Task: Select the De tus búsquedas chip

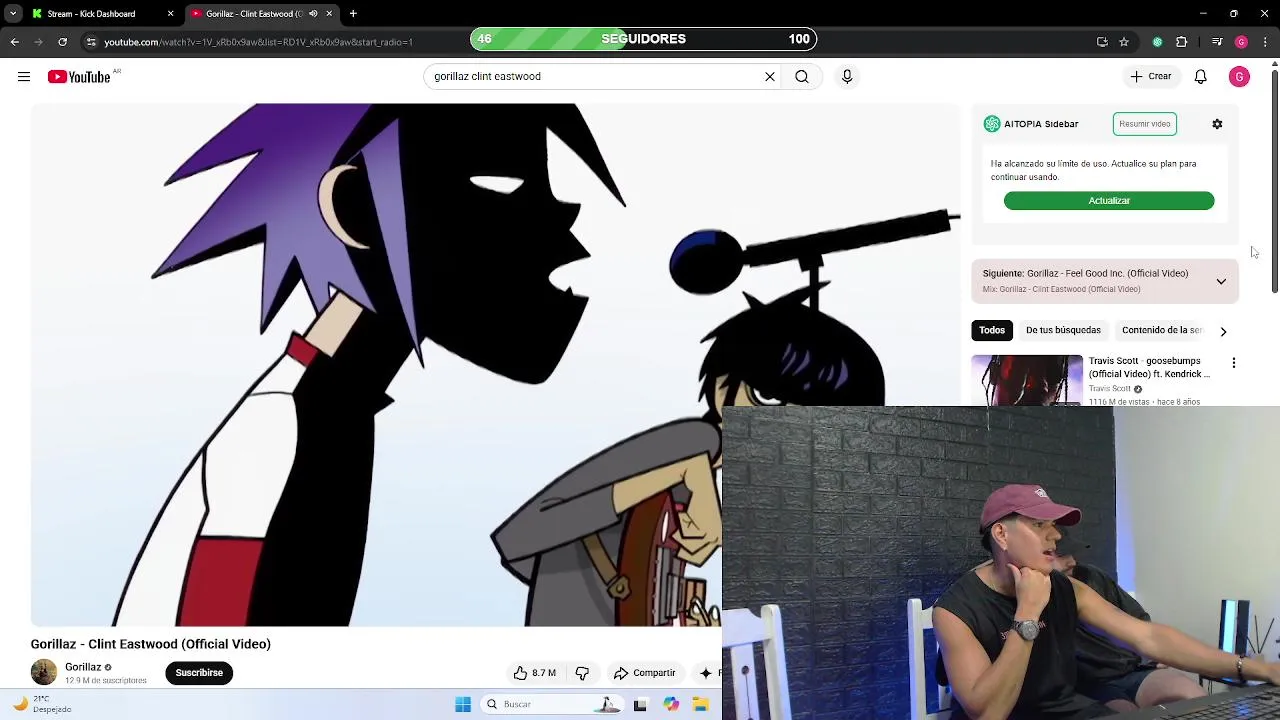Action: [1063, 330]
